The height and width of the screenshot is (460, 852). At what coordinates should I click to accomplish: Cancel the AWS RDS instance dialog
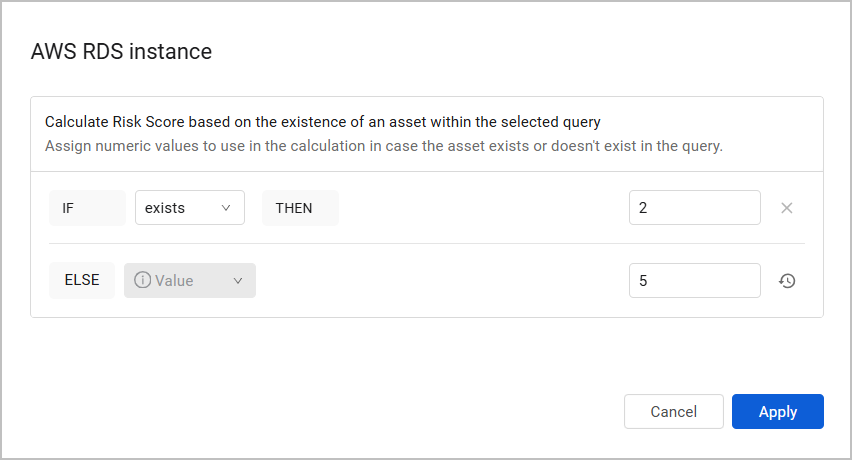[x=673, y=412]
